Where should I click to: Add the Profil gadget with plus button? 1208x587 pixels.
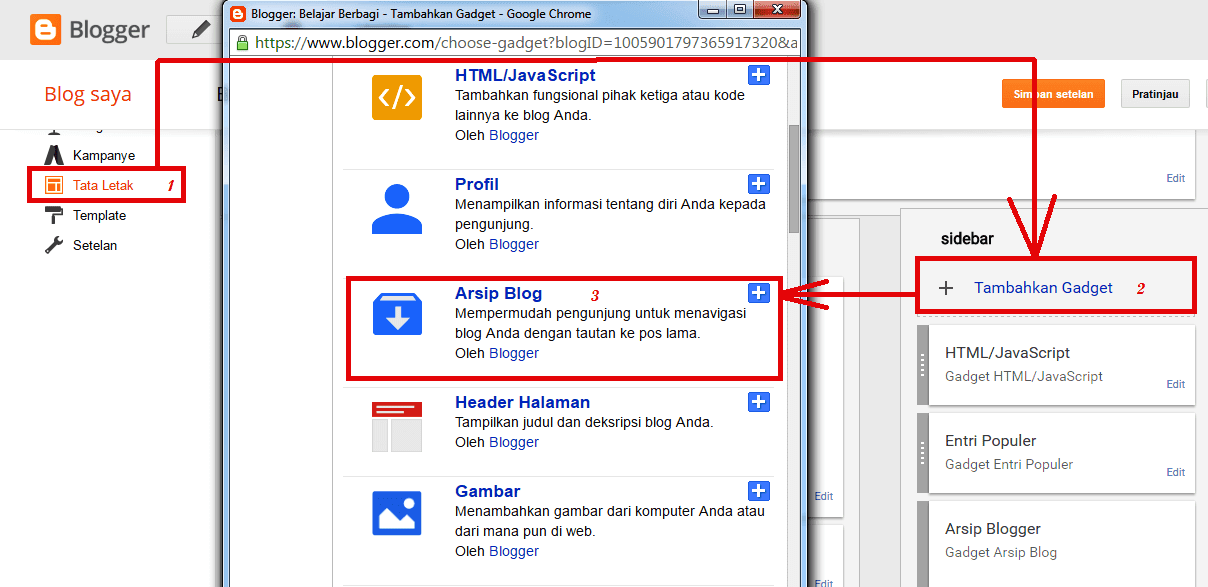pos(759,184)
